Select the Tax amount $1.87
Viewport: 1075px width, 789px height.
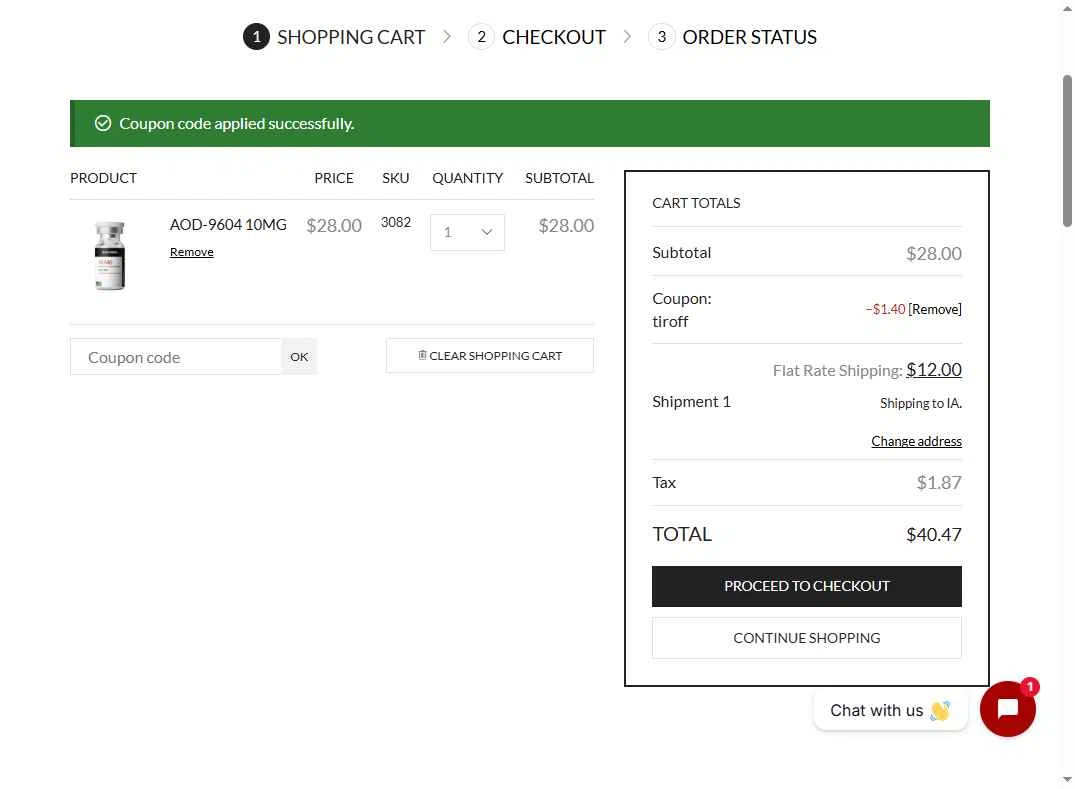coord(939,483)
